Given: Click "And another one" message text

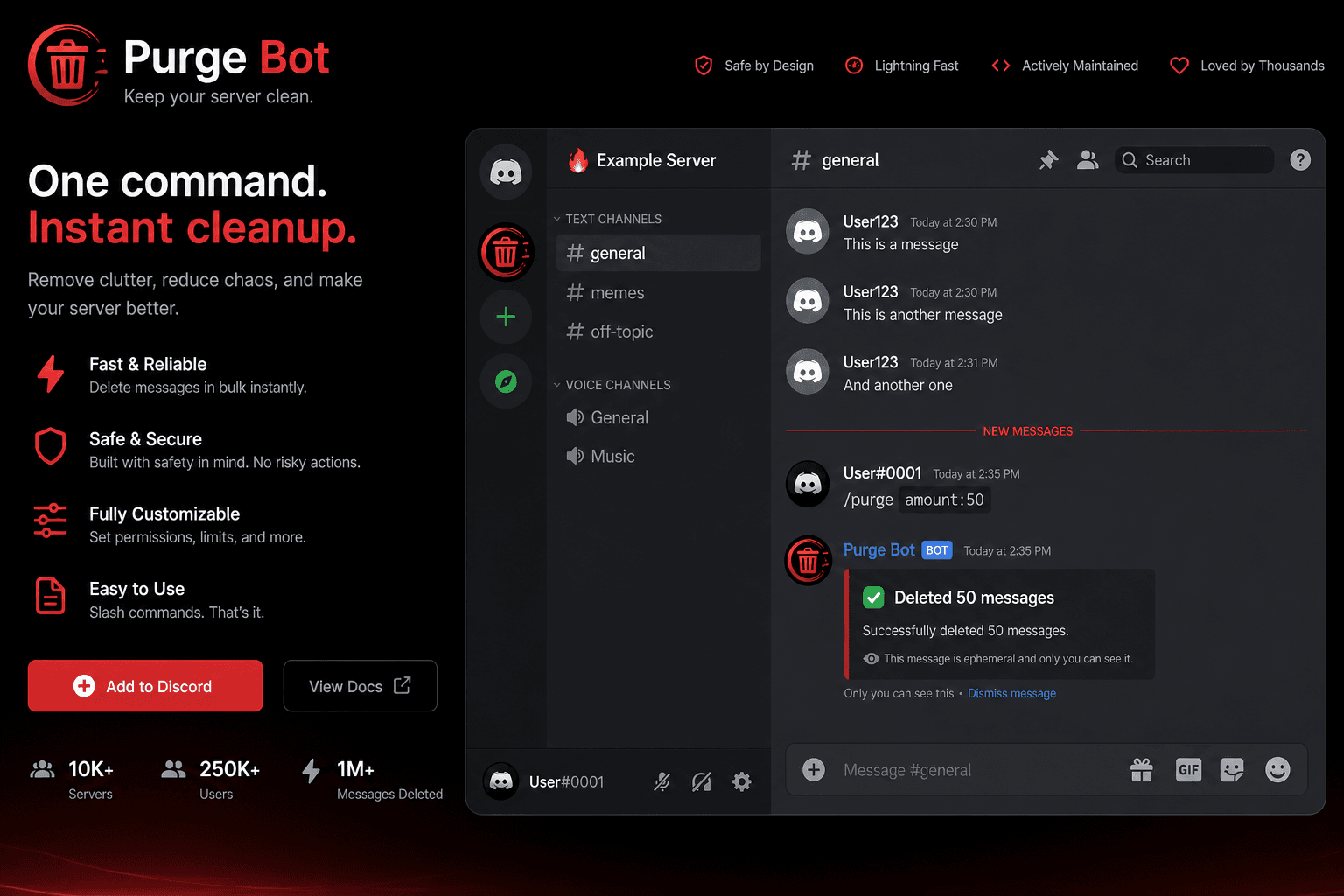Looking at the screenshot, I should (x=898, y=385).
